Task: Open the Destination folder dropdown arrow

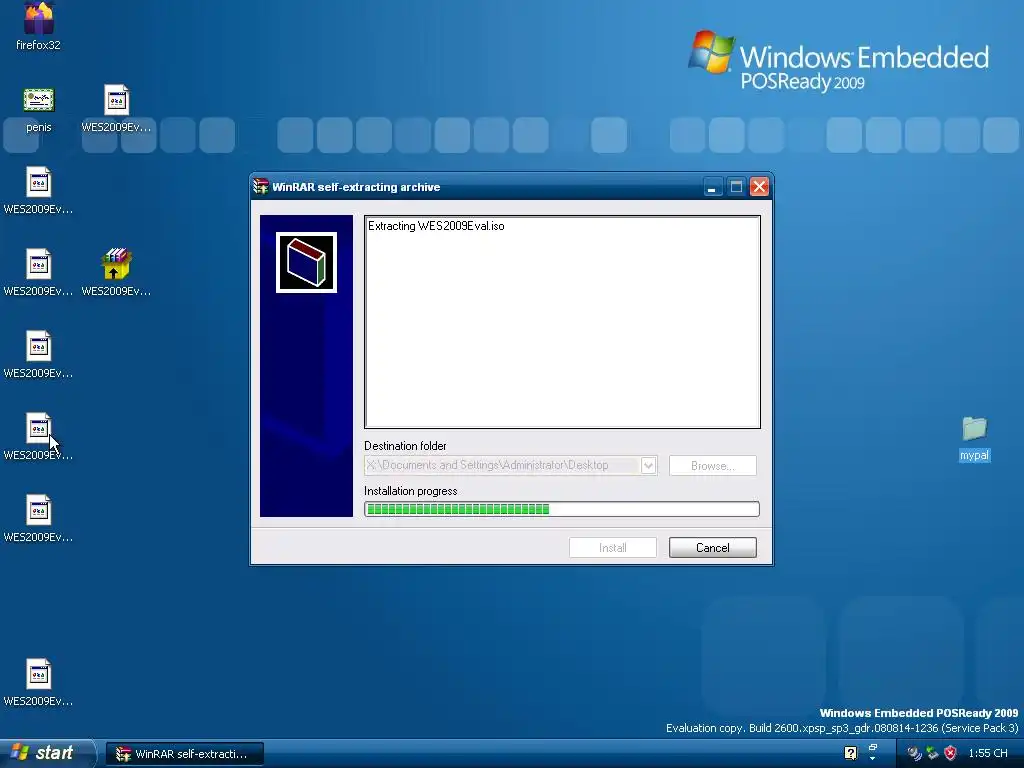Action: pos(648,466)
